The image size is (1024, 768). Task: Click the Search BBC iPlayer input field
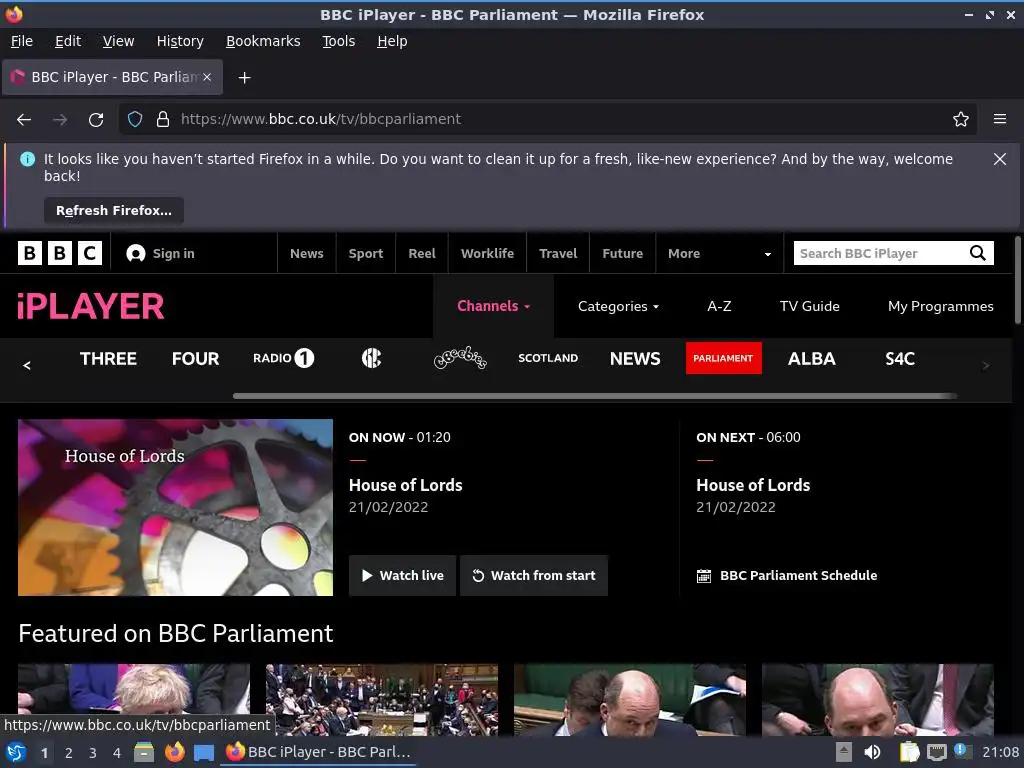882,253
